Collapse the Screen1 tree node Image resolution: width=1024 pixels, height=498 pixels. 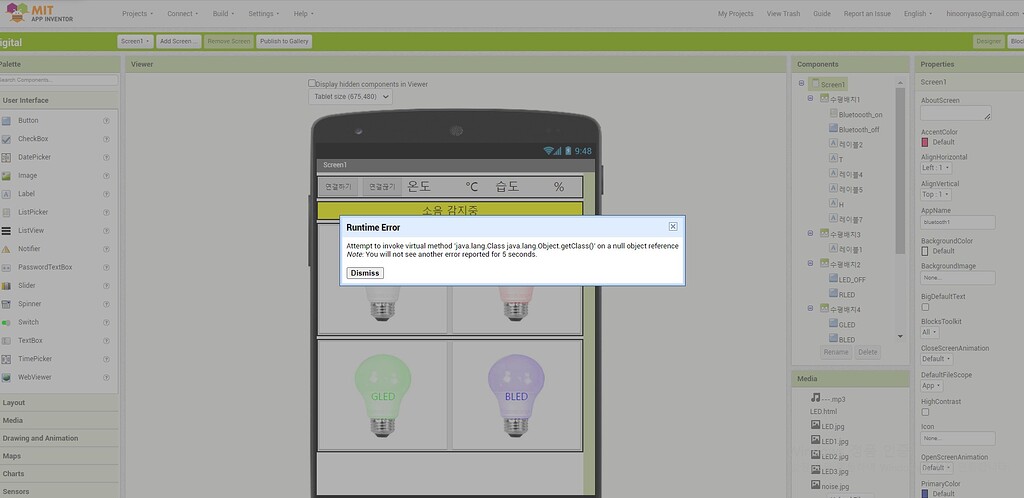click(x=801, y=84)
